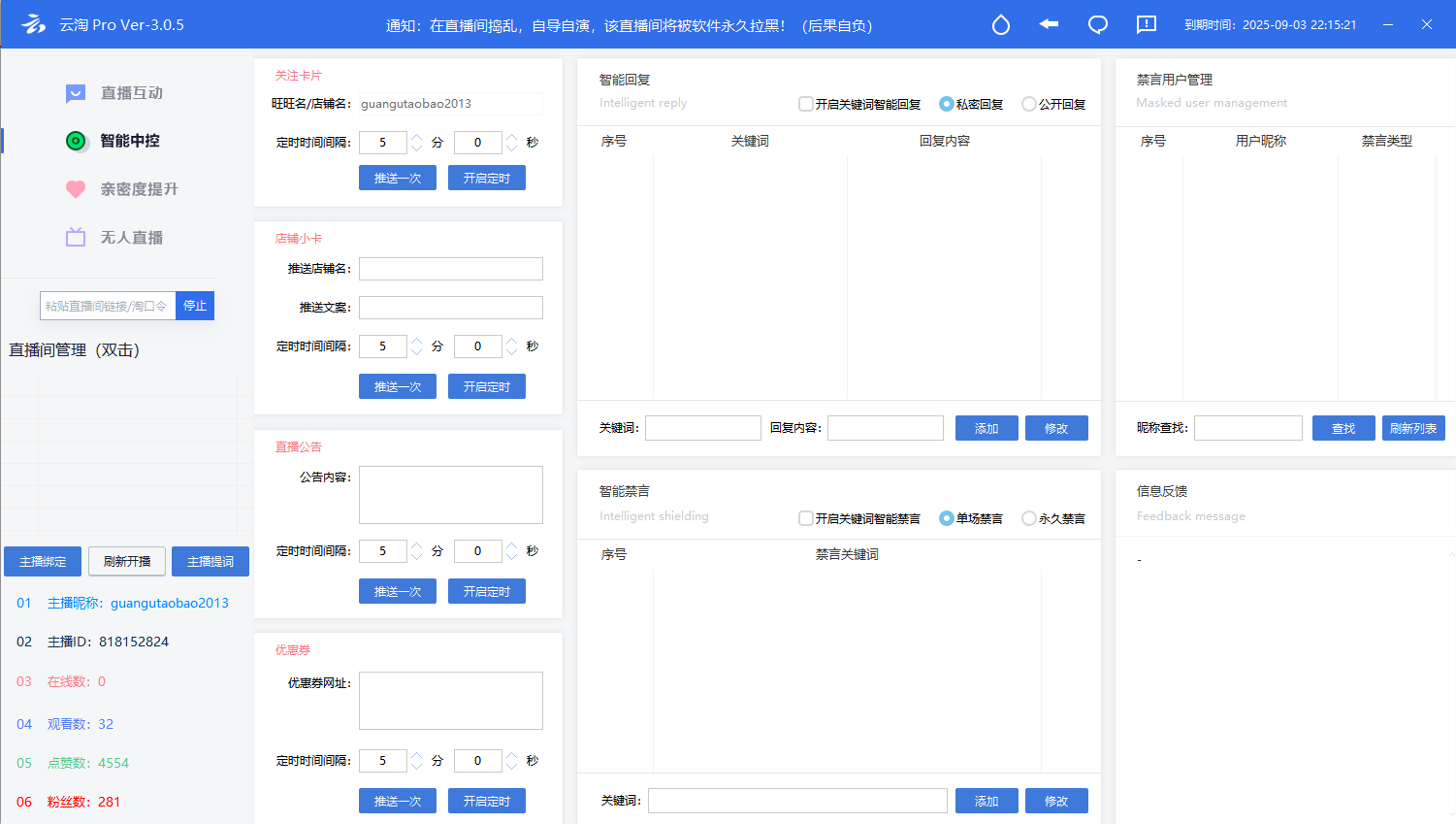Click the 粘贴直播间链接 input field

(x=107, y=306)
